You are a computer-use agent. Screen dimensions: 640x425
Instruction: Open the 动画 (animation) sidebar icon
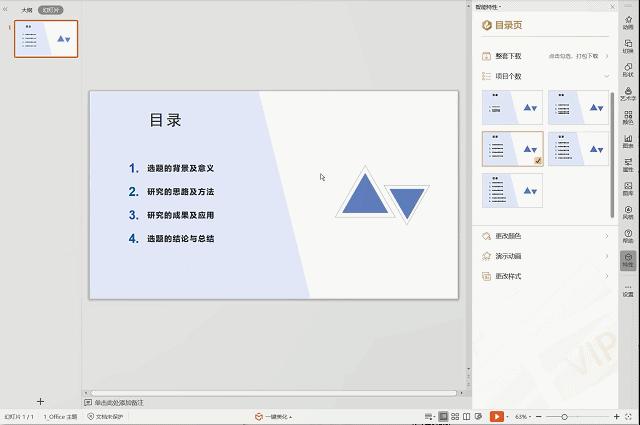click(628, 22)
